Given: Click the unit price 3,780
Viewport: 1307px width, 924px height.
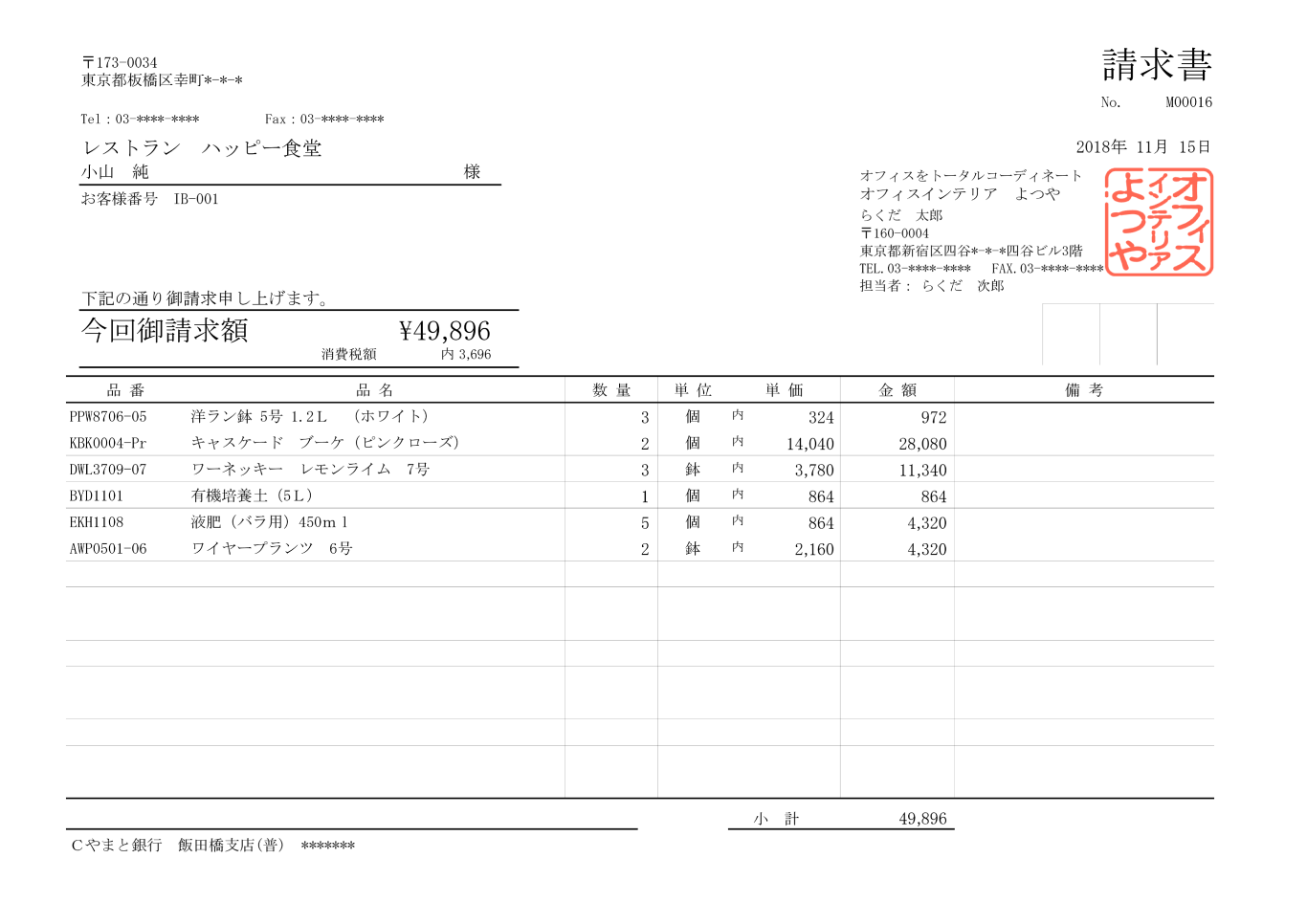Looking at the screenshot, I should click(x=814, y=471).
